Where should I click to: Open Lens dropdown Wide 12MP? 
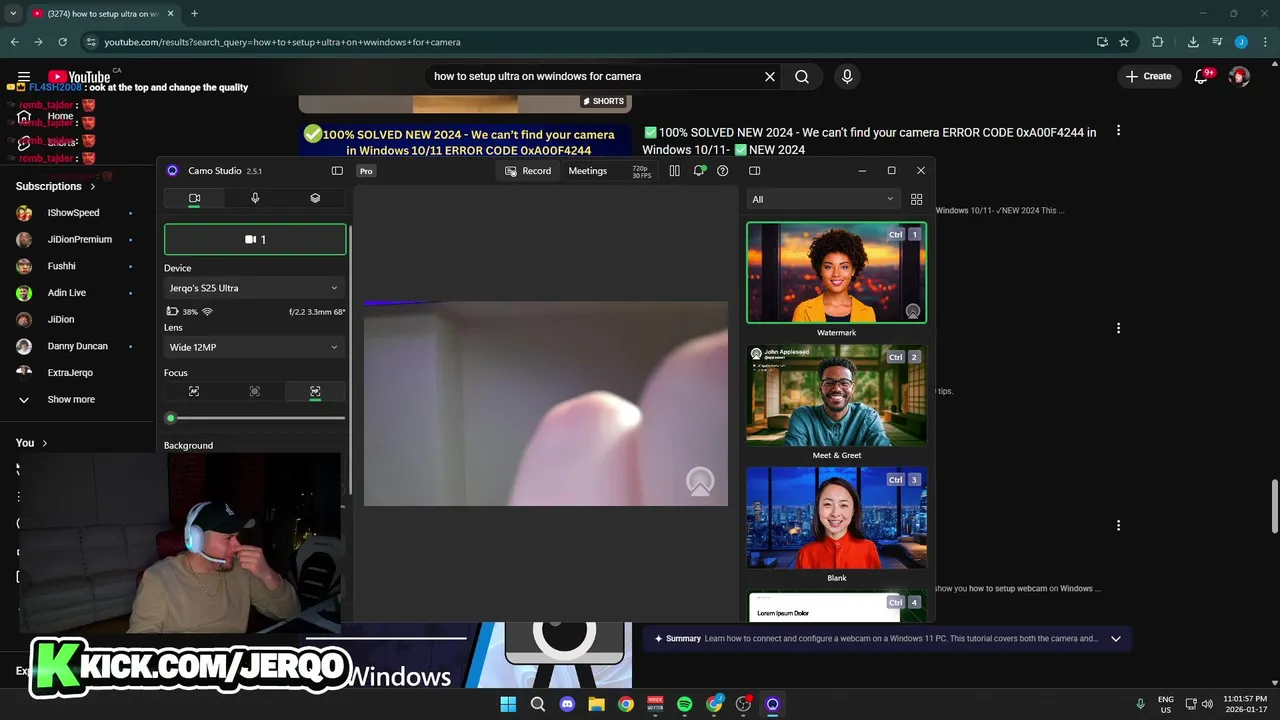(254, 347)
